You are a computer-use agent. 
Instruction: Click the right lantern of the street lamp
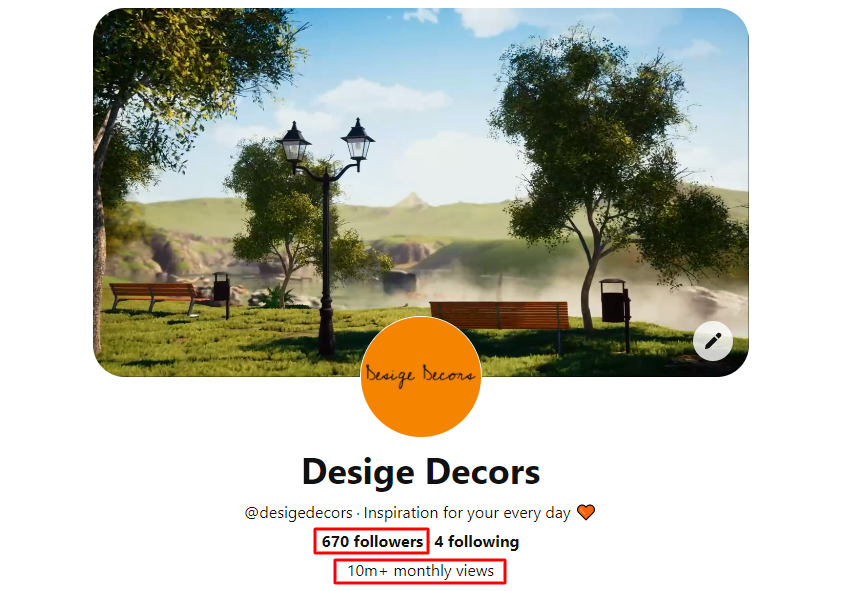click(358, 140)
